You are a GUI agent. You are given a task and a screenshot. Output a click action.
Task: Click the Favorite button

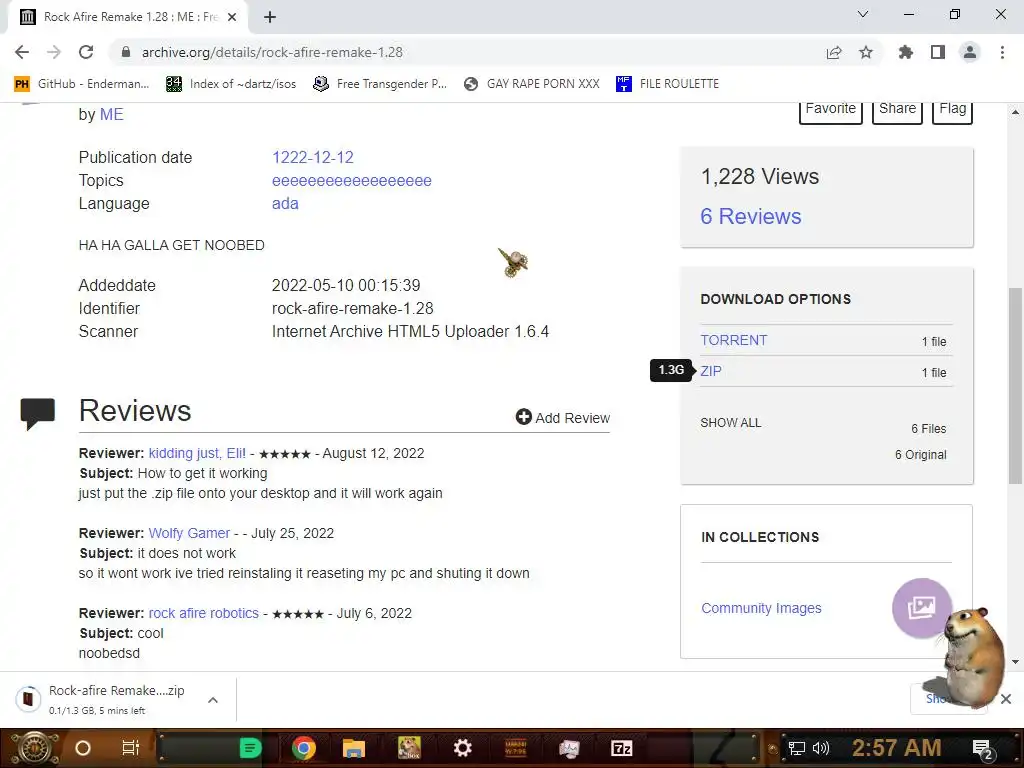click(x=831, y=110)
